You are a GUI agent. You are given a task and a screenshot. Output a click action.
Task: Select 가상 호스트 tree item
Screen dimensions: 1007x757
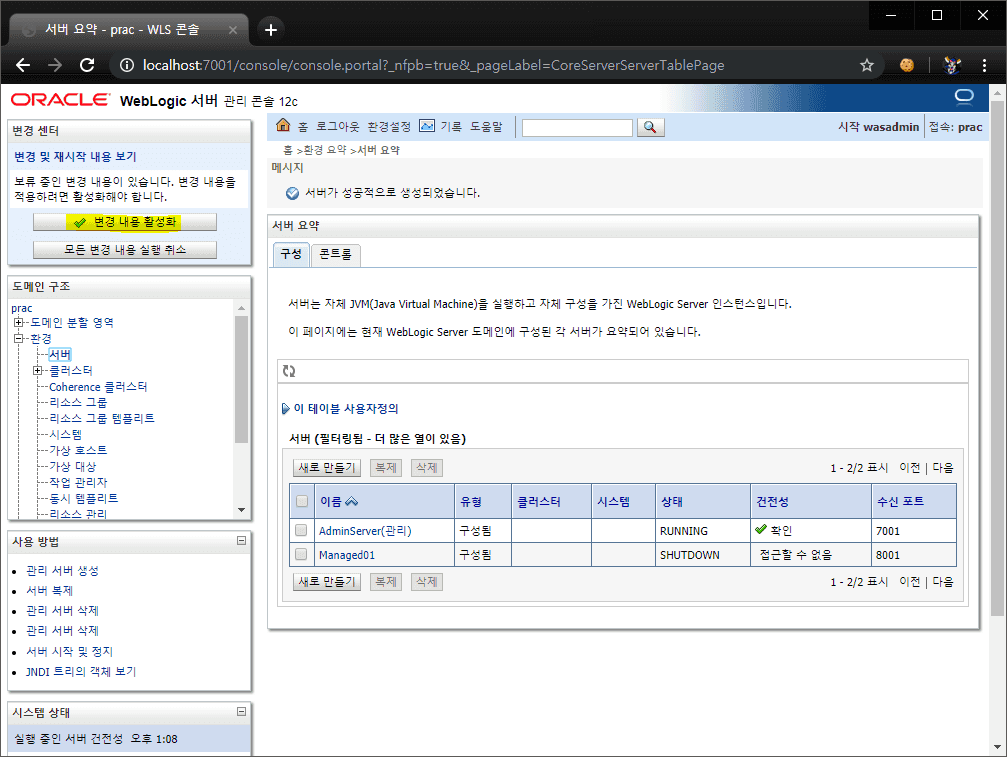click(78, 450)
